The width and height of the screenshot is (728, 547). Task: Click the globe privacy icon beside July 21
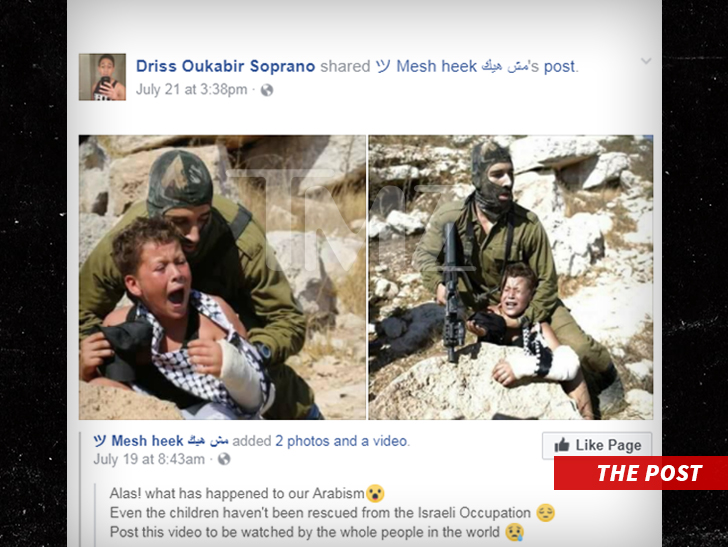coord(267,90)
